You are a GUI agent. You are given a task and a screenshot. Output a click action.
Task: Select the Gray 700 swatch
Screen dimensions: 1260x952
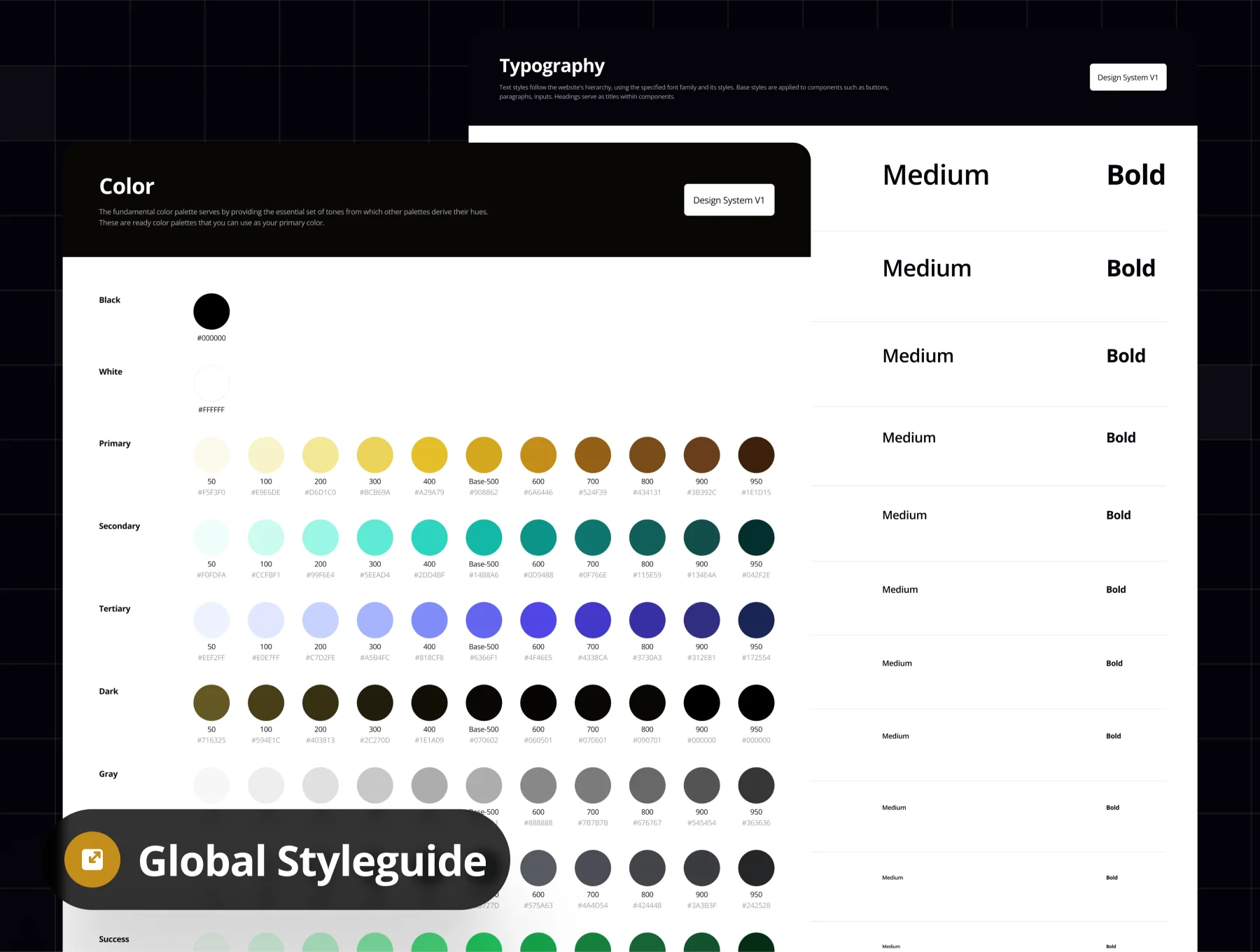click(x=593, y=785)
